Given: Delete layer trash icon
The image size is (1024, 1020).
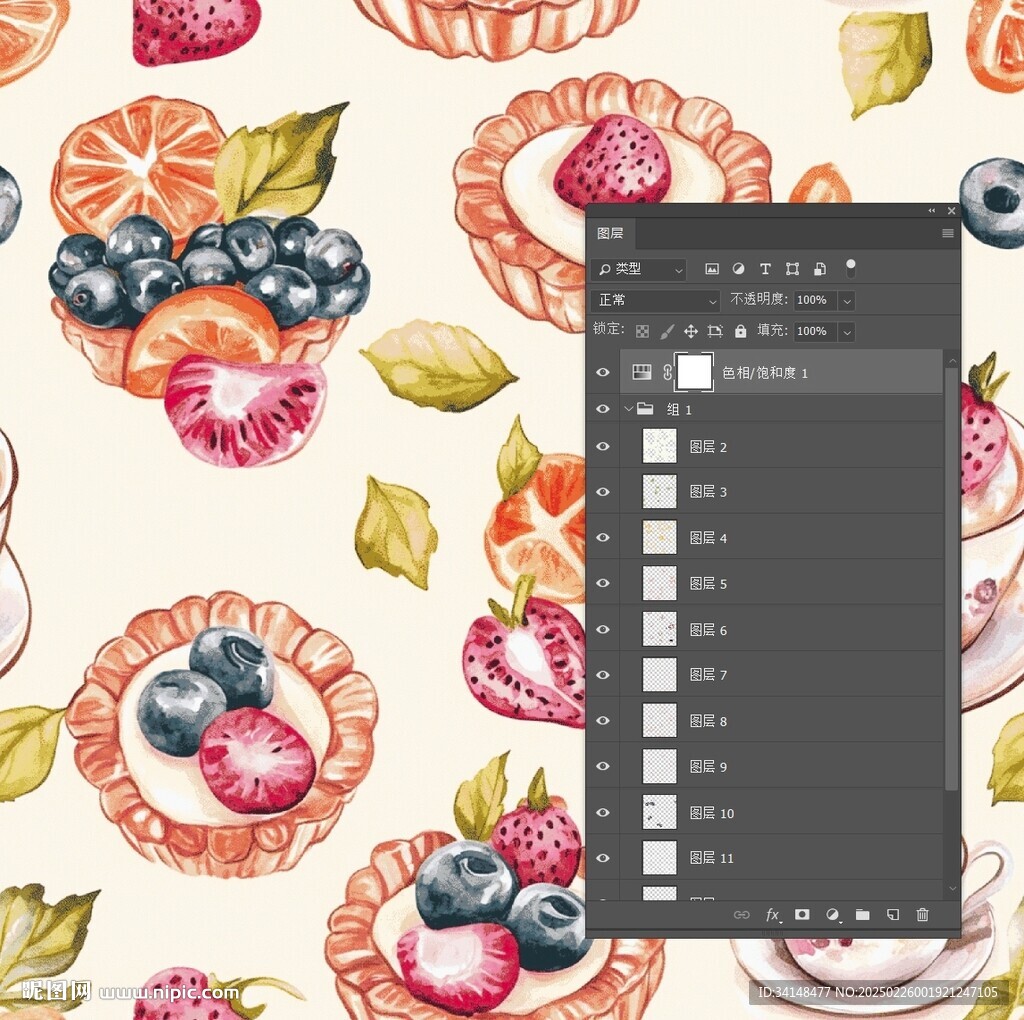Looking at the screenshot, I should [x=922, y=914].
